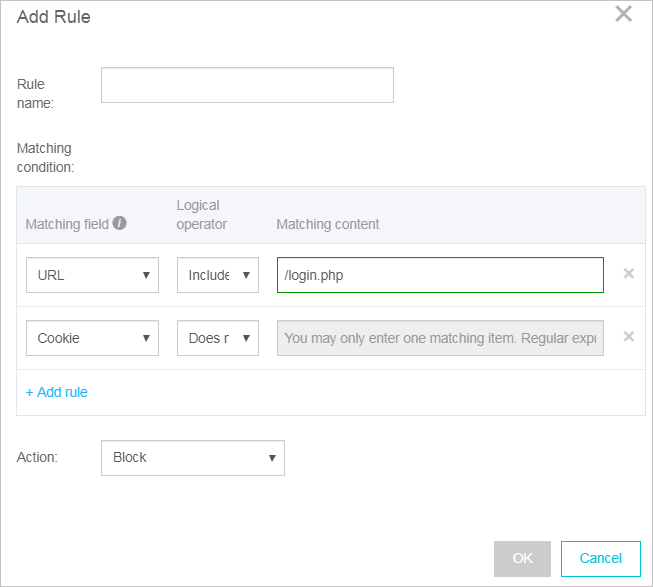
Task: Open the URL matching field dropdown
Action: coord(92,275)
